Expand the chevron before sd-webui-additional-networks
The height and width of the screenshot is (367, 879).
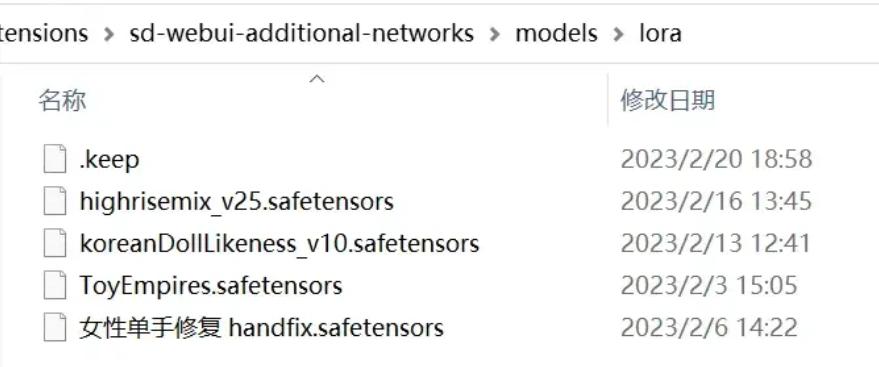point(109,35)
